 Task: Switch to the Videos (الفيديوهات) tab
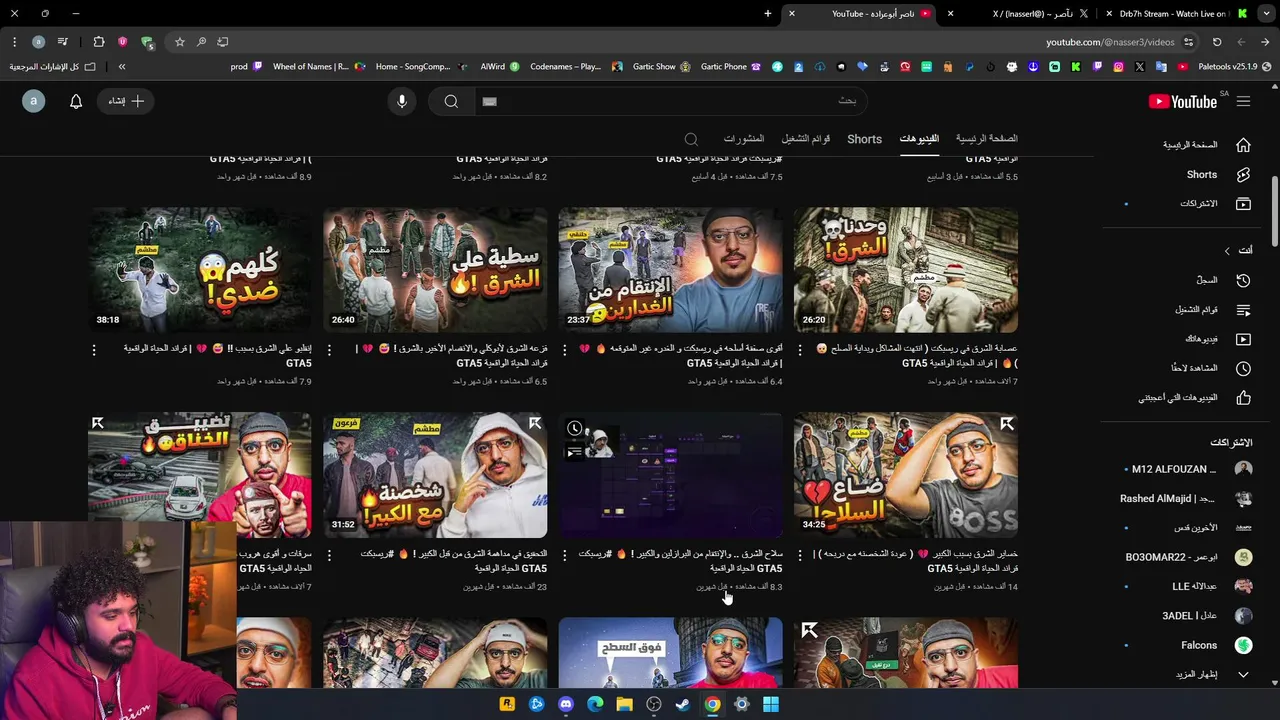[918, 139]
